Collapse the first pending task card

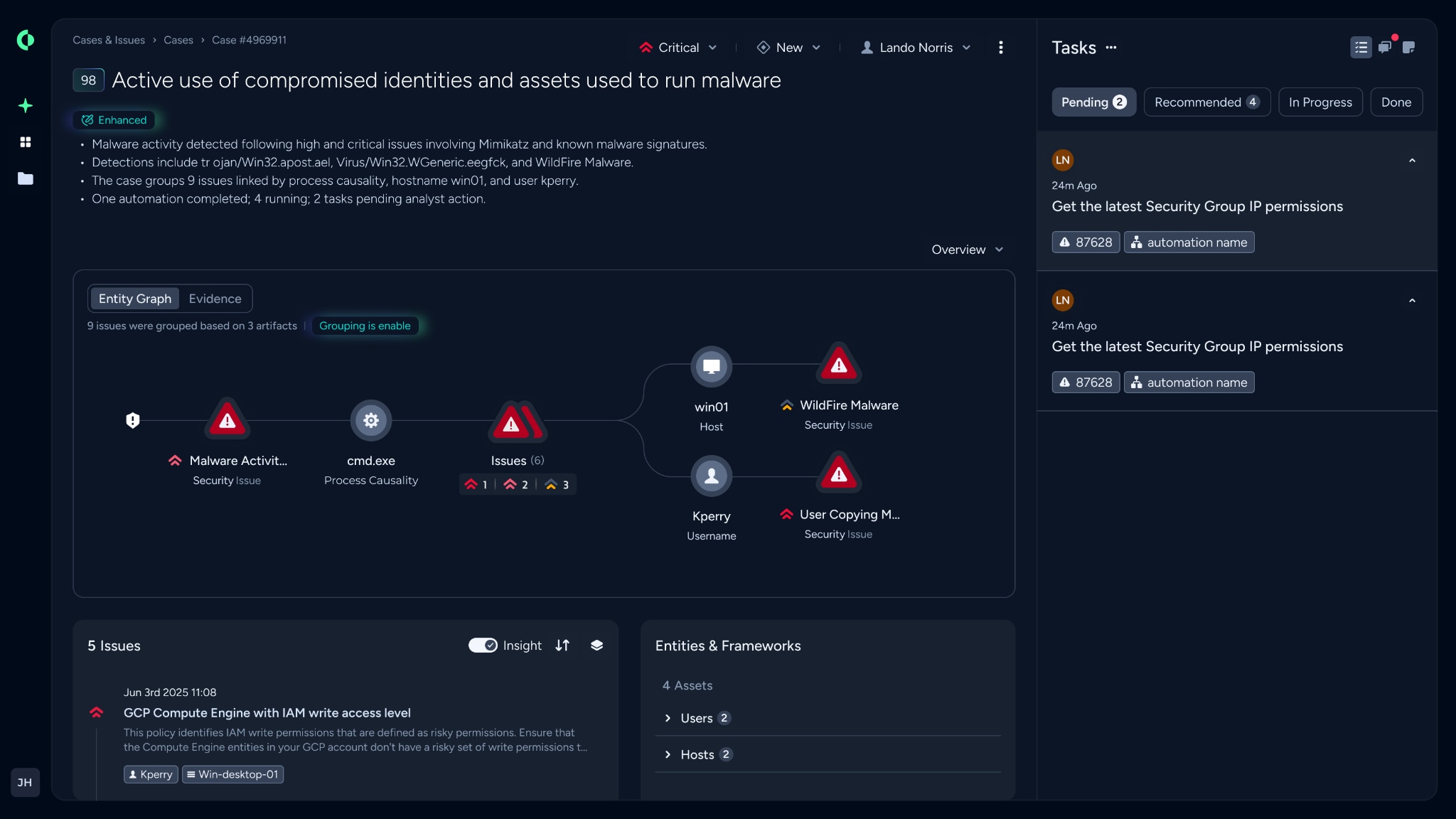click(1412, 161)
